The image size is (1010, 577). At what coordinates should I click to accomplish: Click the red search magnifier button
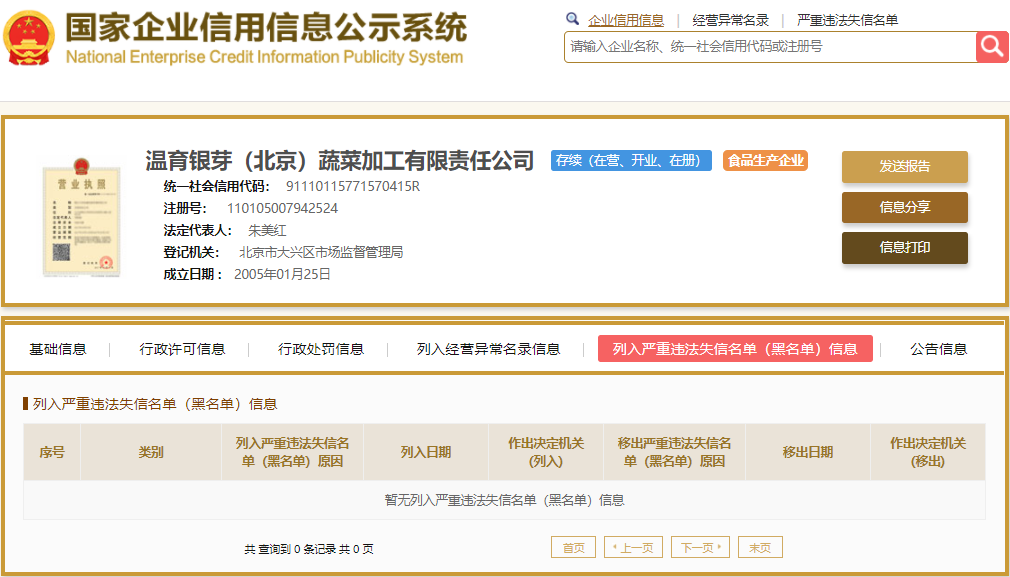point(992,46)
